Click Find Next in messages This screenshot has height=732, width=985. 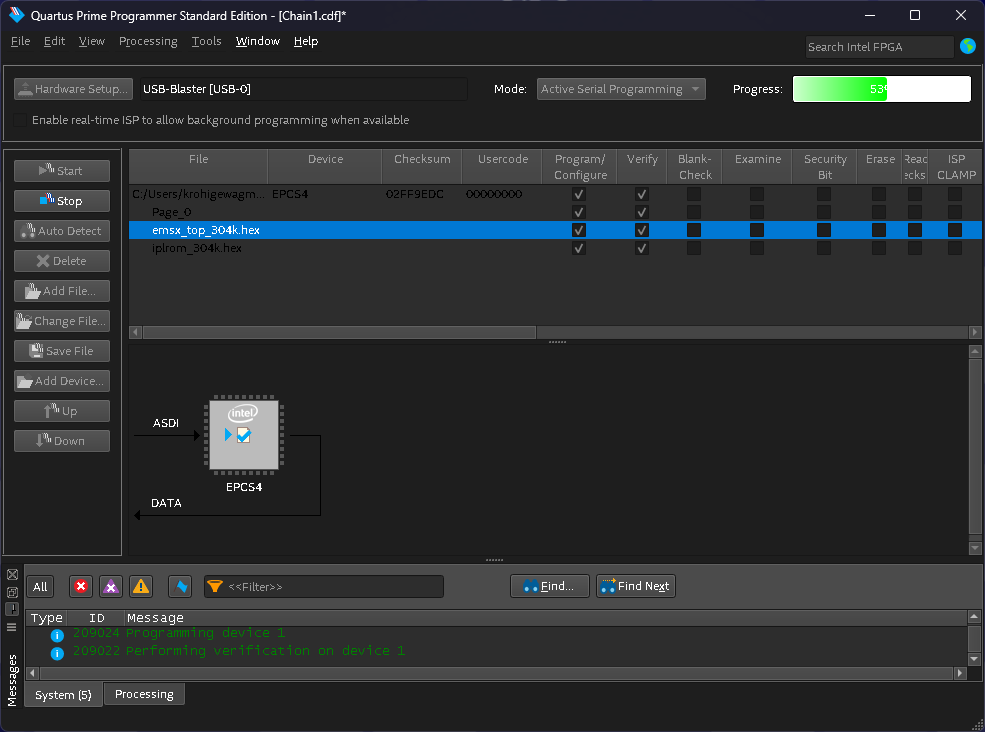(x=636, y=586)
